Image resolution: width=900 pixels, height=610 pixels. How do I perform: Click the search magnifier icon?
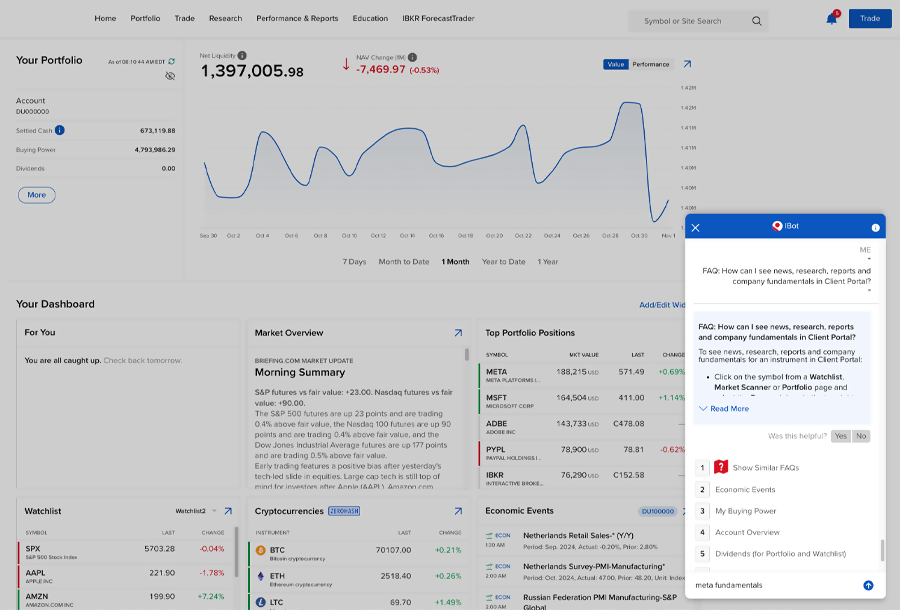757,20
